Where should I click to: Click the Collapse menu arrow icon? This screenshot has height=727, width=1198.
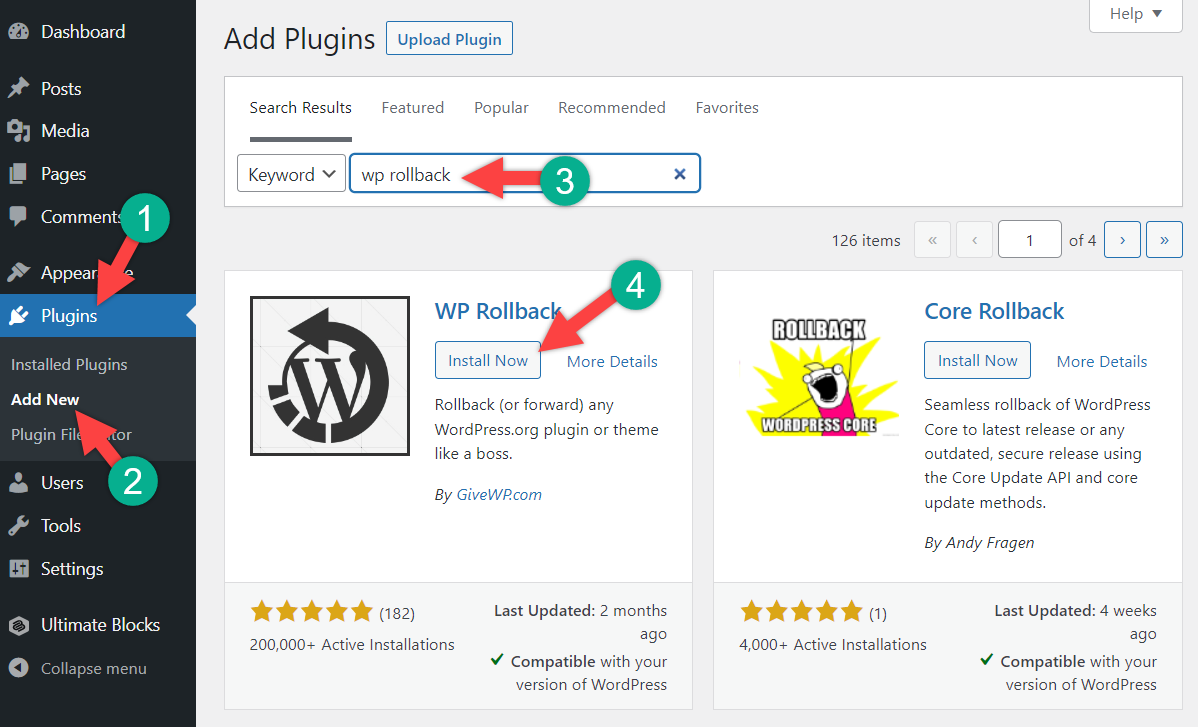click(x=18, y=668)
